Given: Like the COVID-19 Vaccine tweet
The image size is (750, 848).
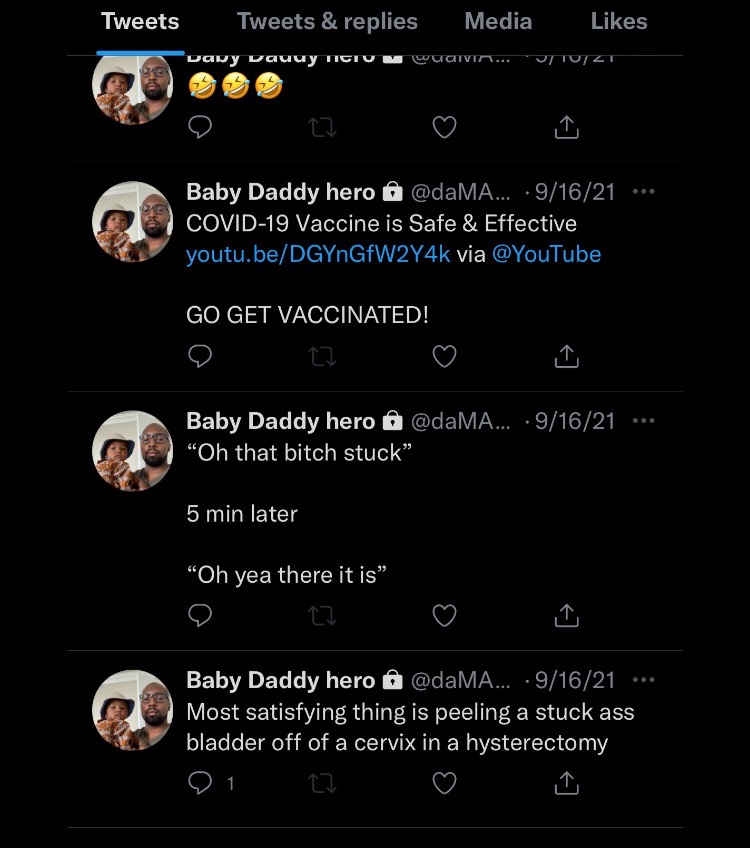Looking at the screenshot, I should coord(444,356).
